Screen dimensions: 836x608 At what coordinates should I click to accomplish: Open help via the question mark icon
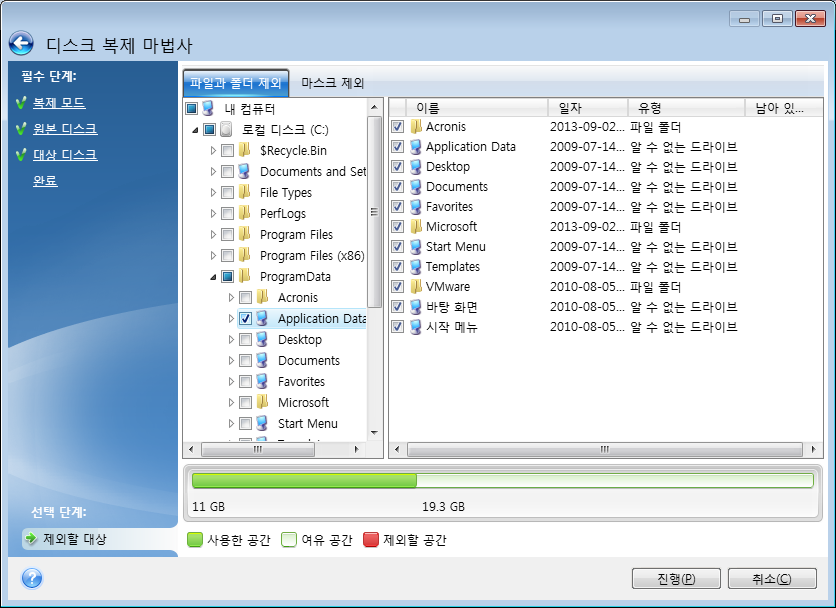coord(32,578)
